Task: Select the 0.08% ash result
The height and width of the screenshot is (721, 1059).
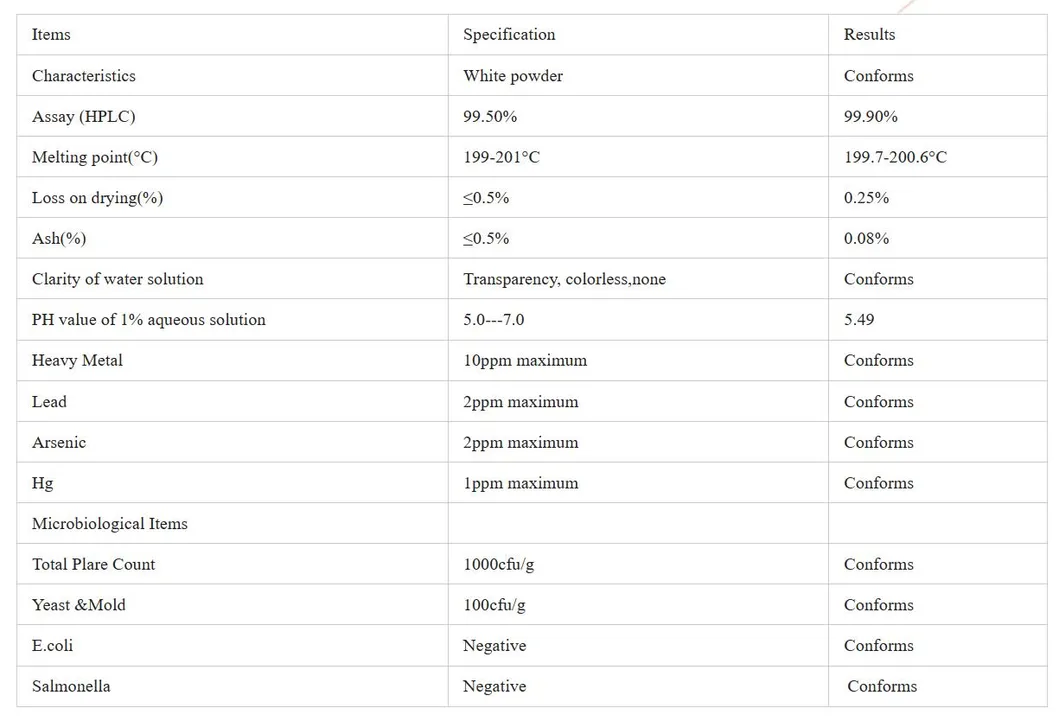Action: click(866, 238)
